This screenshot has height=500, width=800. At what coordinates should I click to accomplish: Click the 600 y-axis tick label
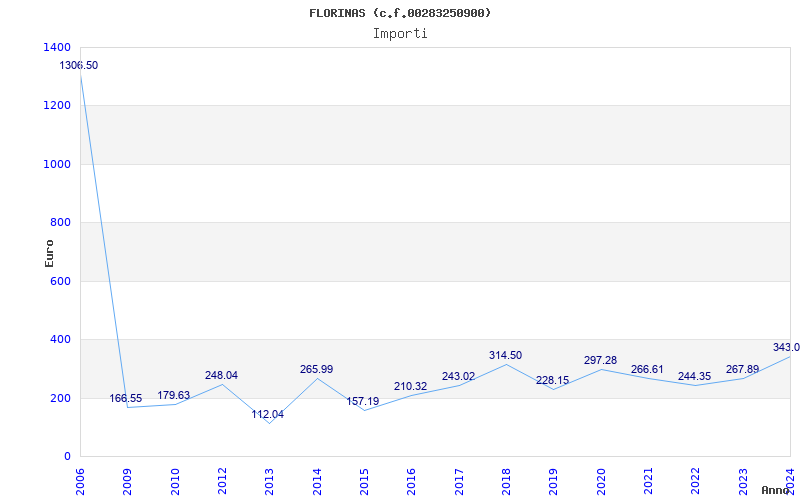pyautogui.click(x=61, y=281)
